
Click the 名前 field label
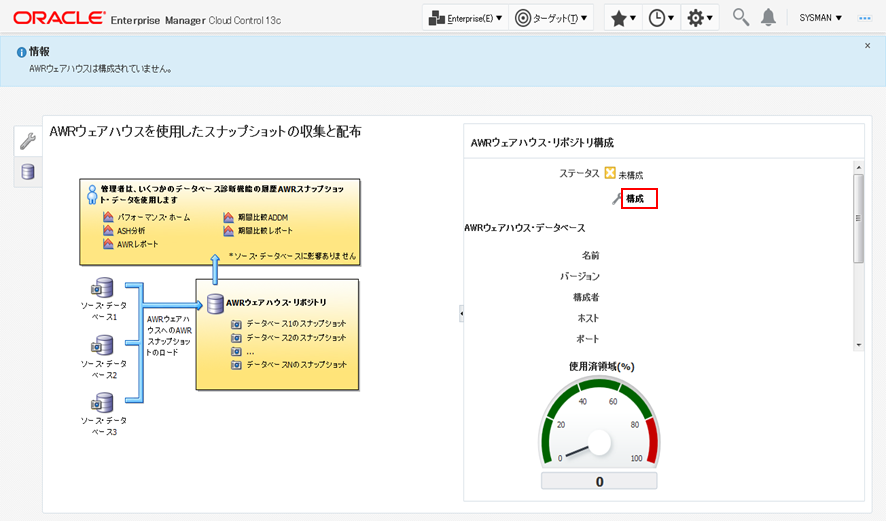(x=590, y=255)
